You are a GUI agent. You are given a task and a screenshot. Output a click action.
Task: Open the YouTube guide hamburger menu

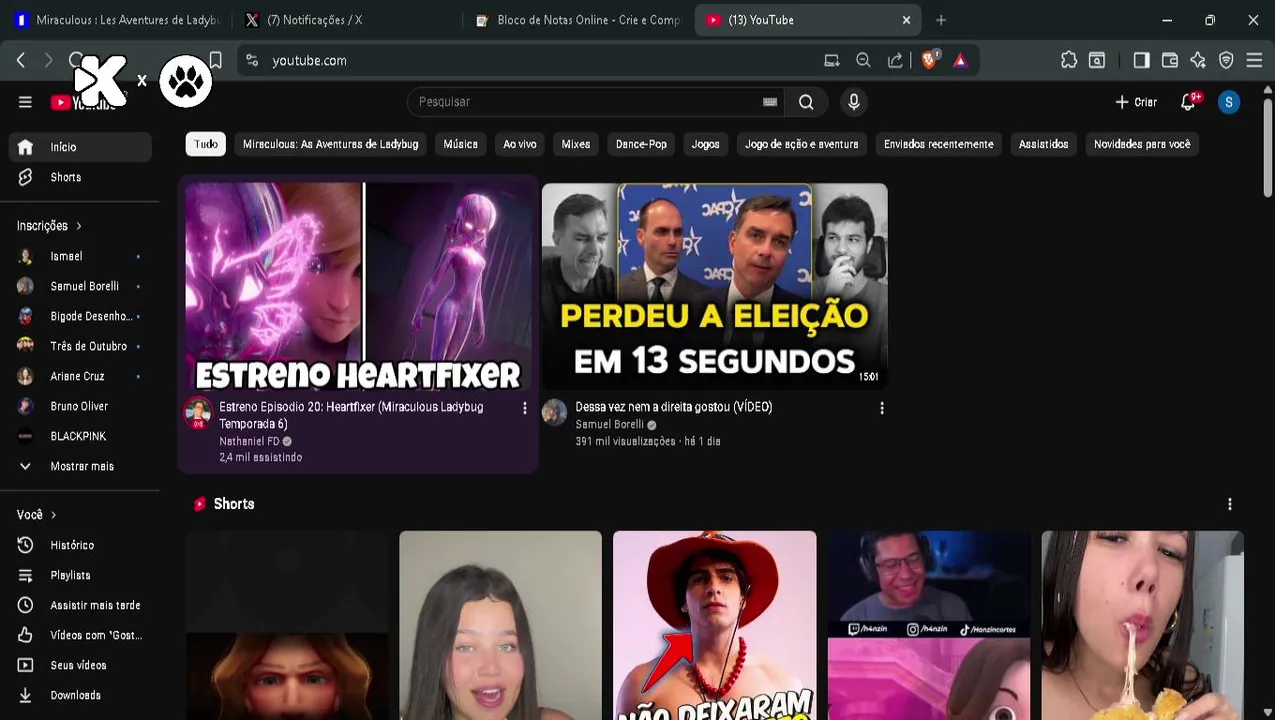pos(25,101)
